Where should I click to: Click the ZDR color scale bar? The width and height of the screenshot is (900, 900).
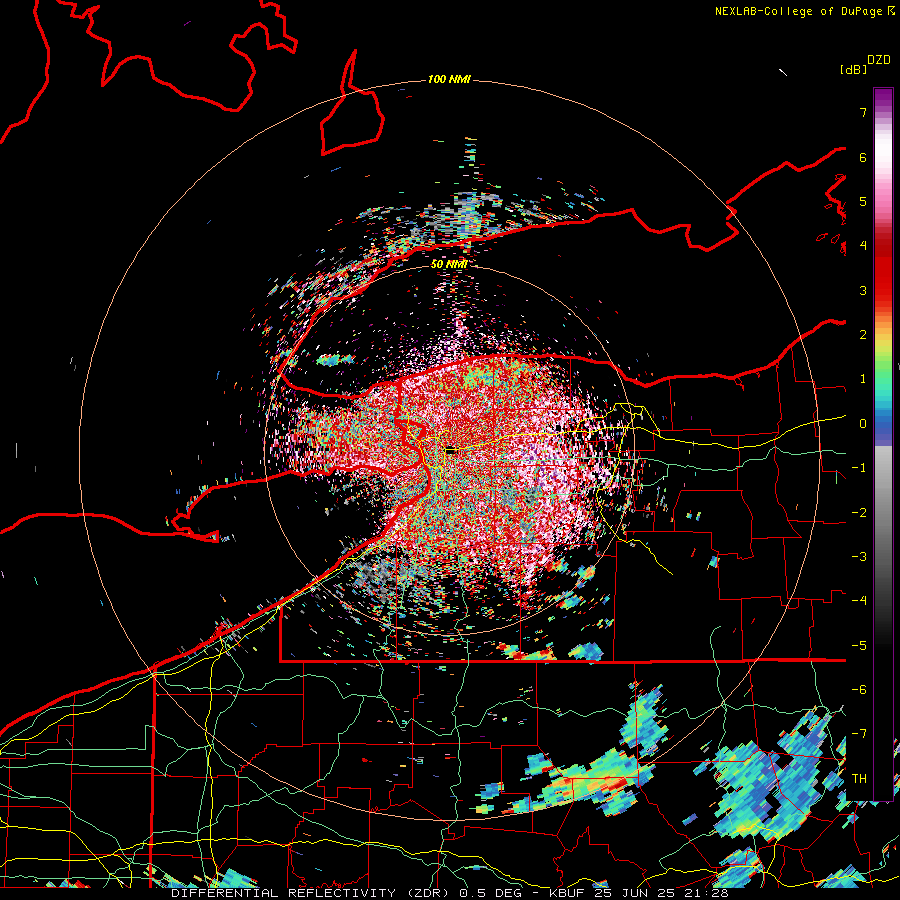coord(883,444)
